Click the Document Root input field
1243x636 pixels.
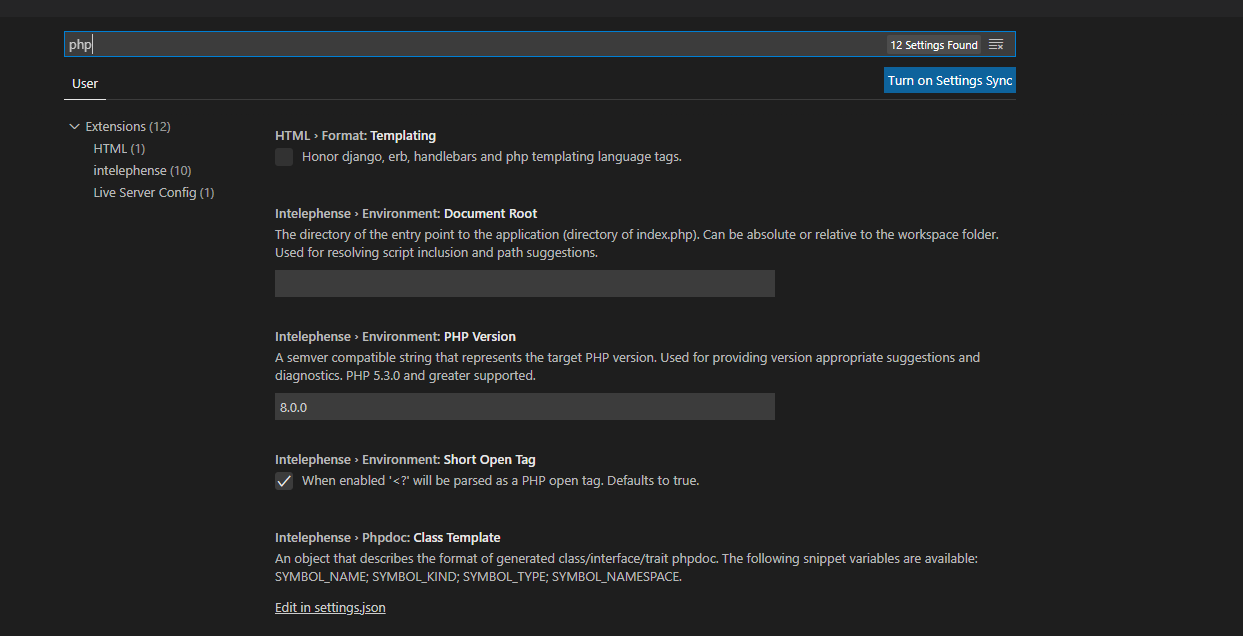click(524, 283)
